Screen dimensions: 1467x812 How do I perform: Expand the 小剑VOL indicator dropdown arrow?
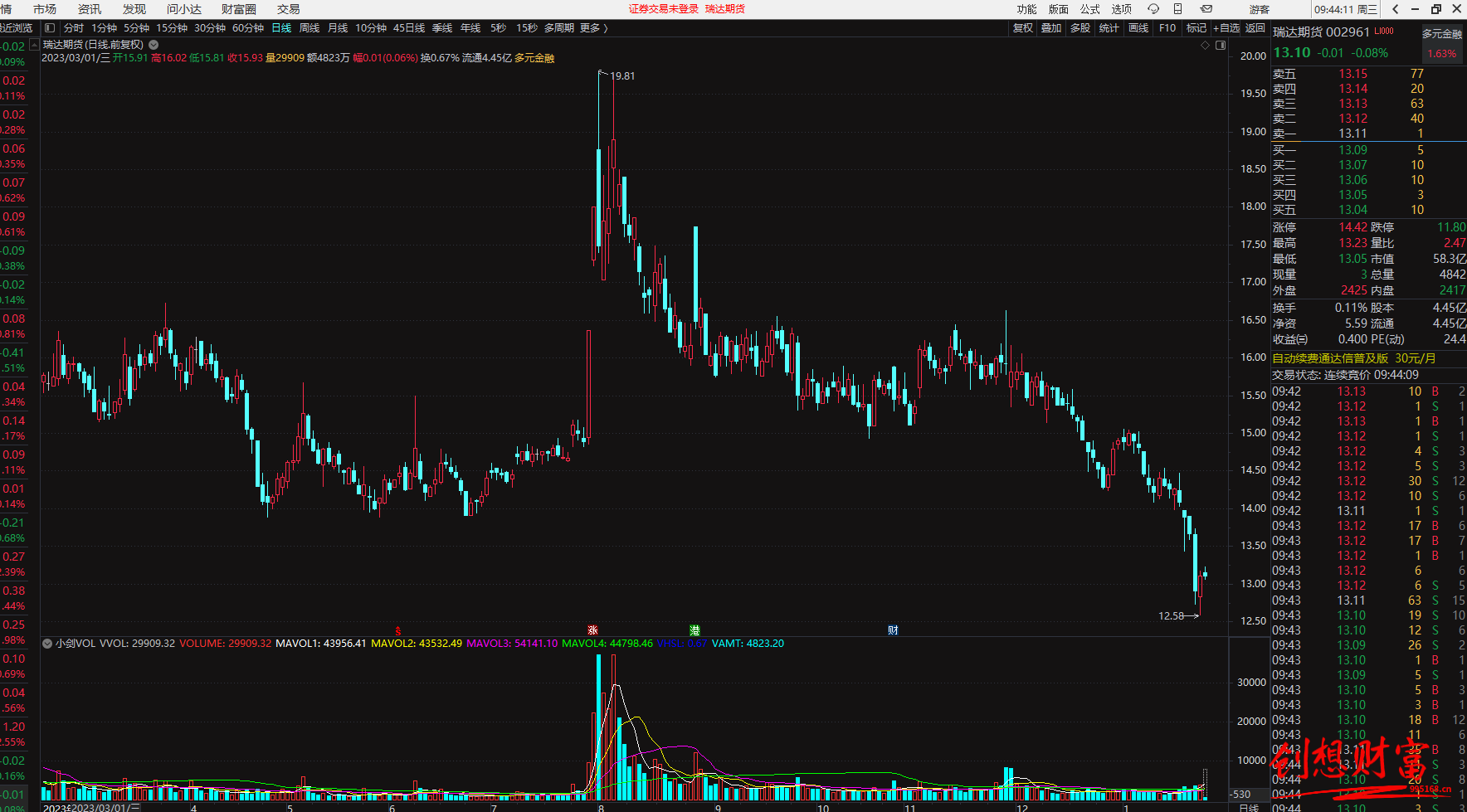[47, 644]
